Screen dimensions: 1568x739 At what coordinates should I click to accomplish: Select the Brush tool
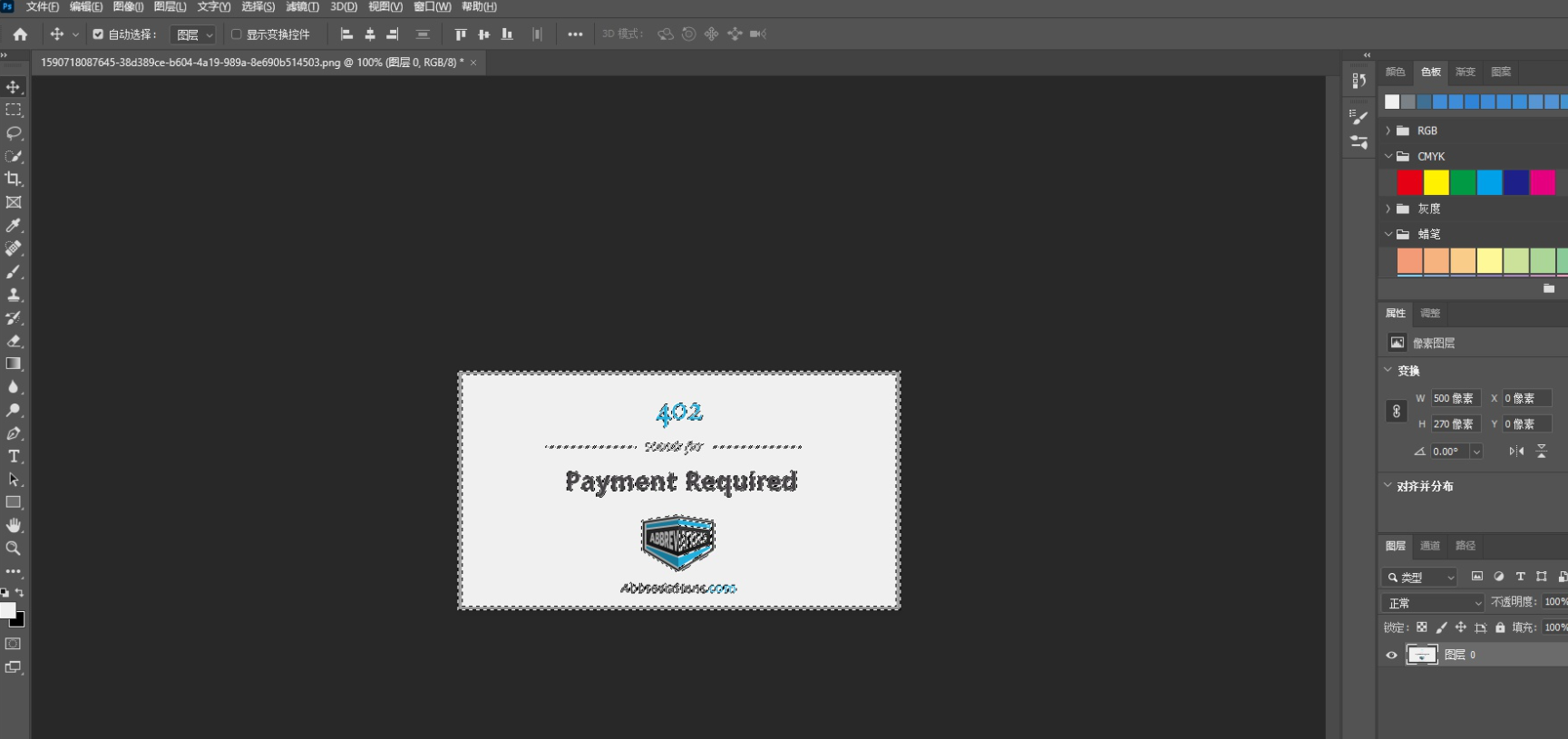click(14, 272)
